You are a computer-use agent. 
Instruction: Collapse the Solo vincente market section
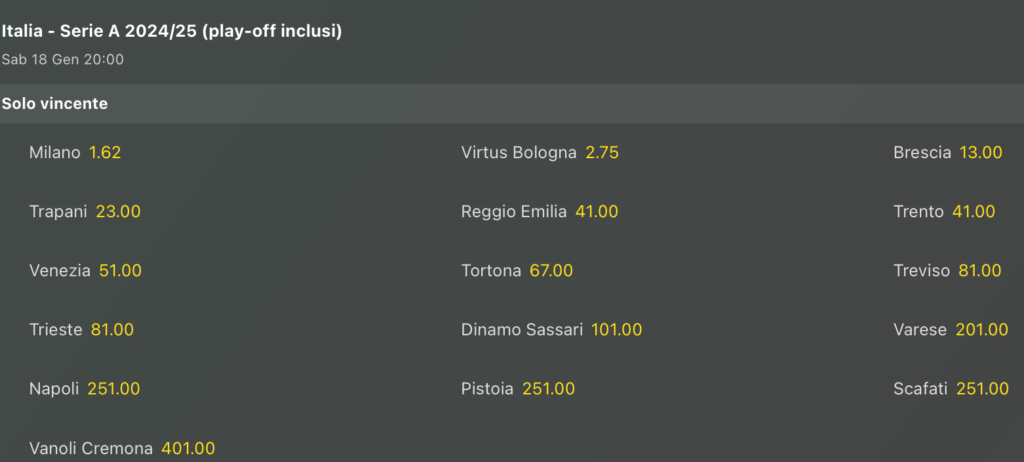point(55,103)
